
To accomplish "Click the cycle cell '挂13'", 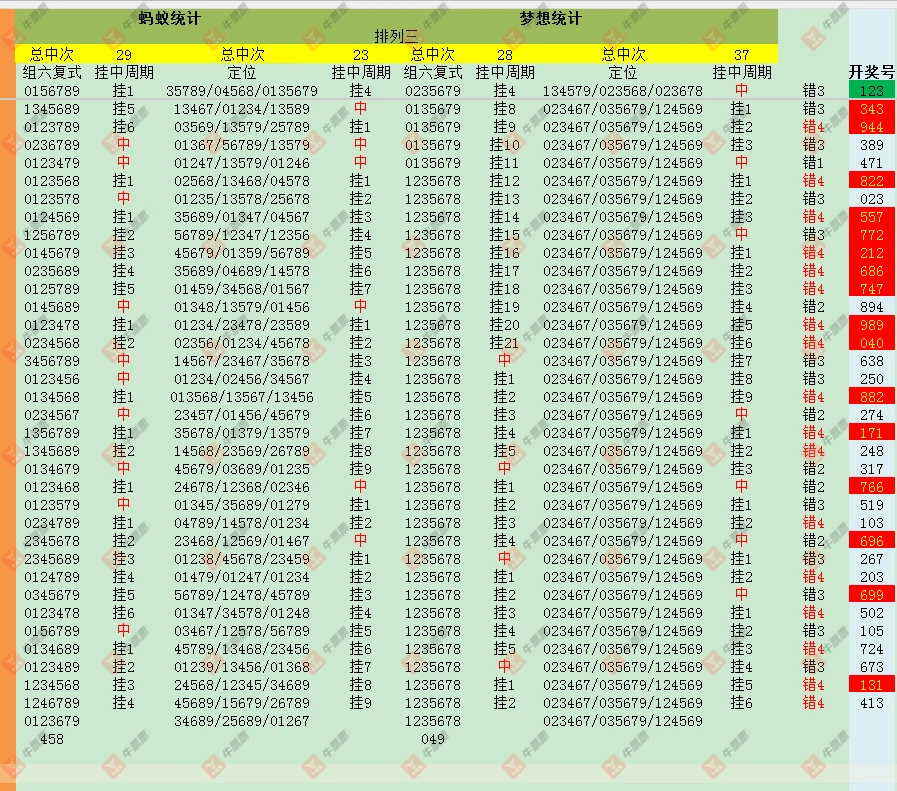I will tap(505, 199).
